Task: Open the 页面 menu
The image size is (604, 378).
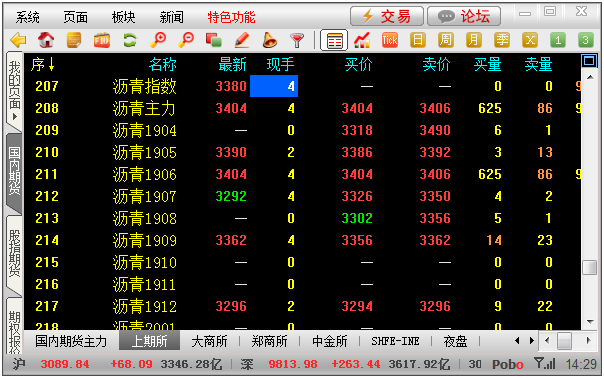Action: (x=76, y=17)
